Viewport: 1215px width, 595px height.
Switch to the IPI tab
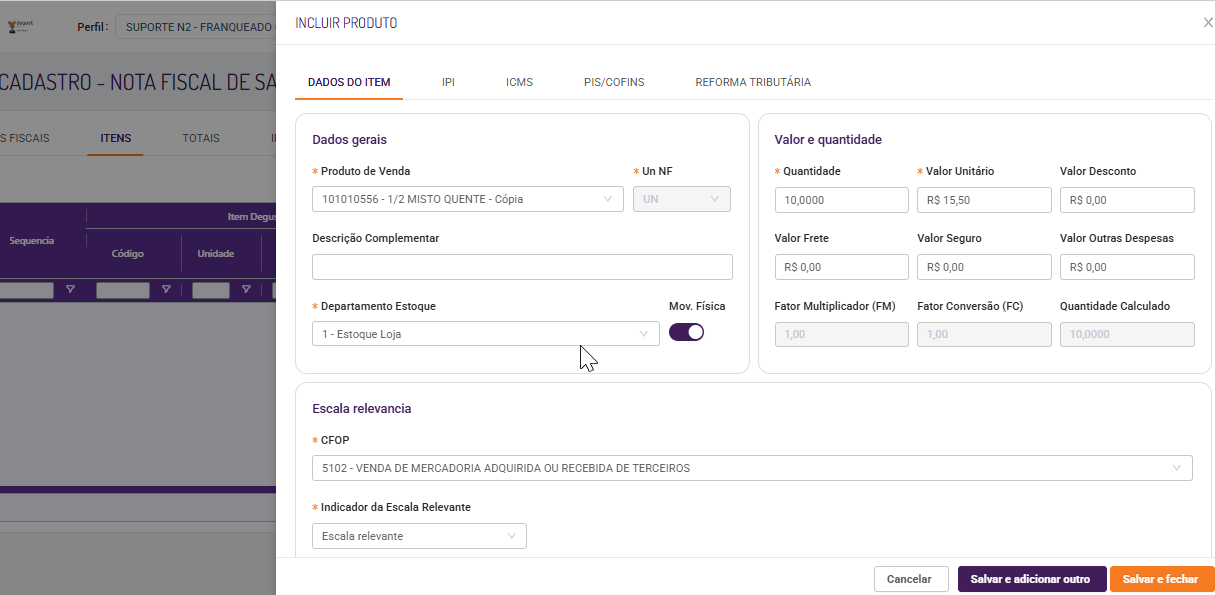pyautogui.click(x=448, y=82)
